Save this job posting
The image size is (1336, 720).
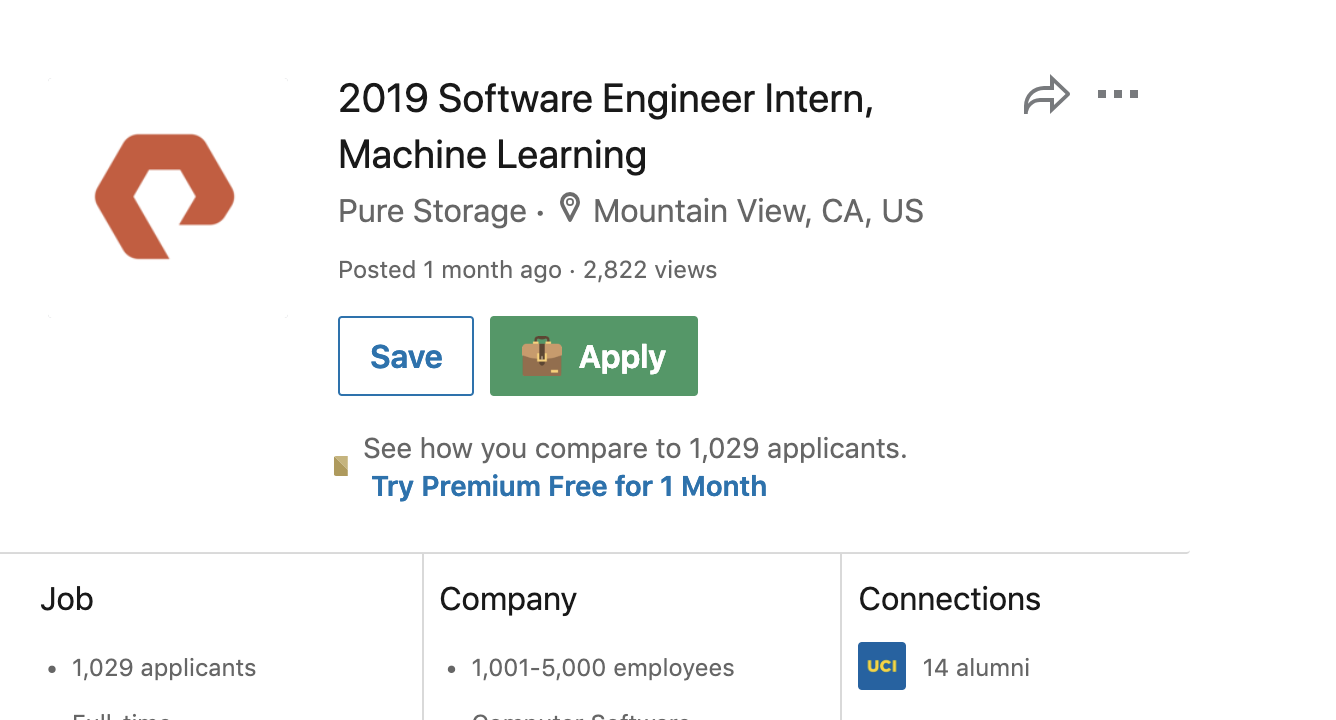point(405,356)
